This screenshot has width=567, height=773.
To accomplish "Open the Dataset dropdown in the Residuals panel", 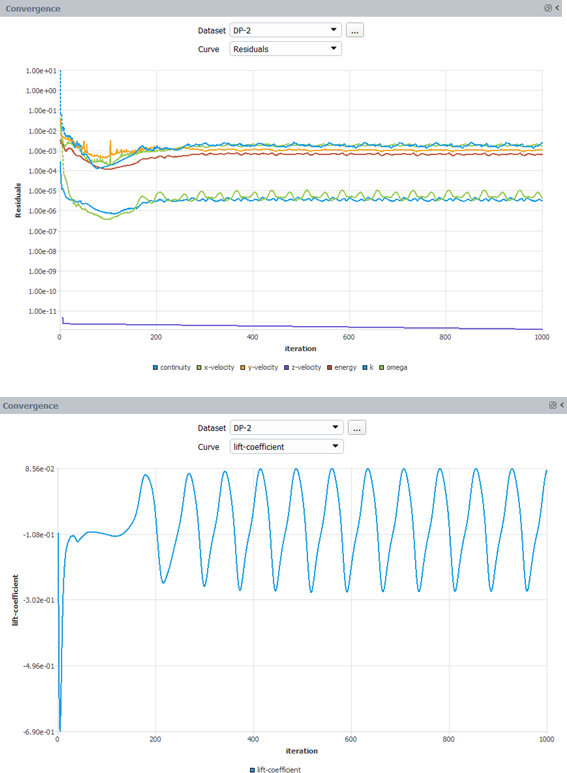I will click(x=285, y=30).
